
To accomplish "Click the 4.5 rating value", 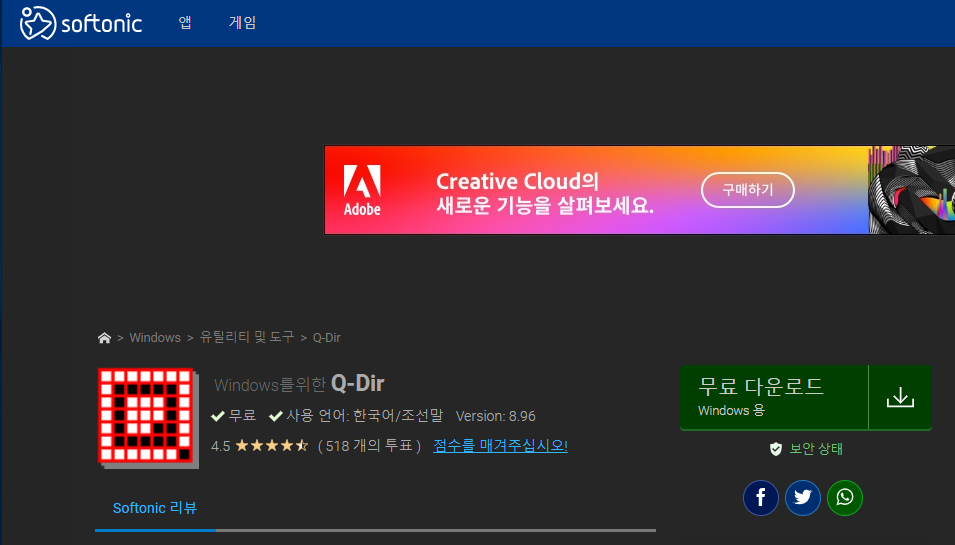I will point(220,446).
